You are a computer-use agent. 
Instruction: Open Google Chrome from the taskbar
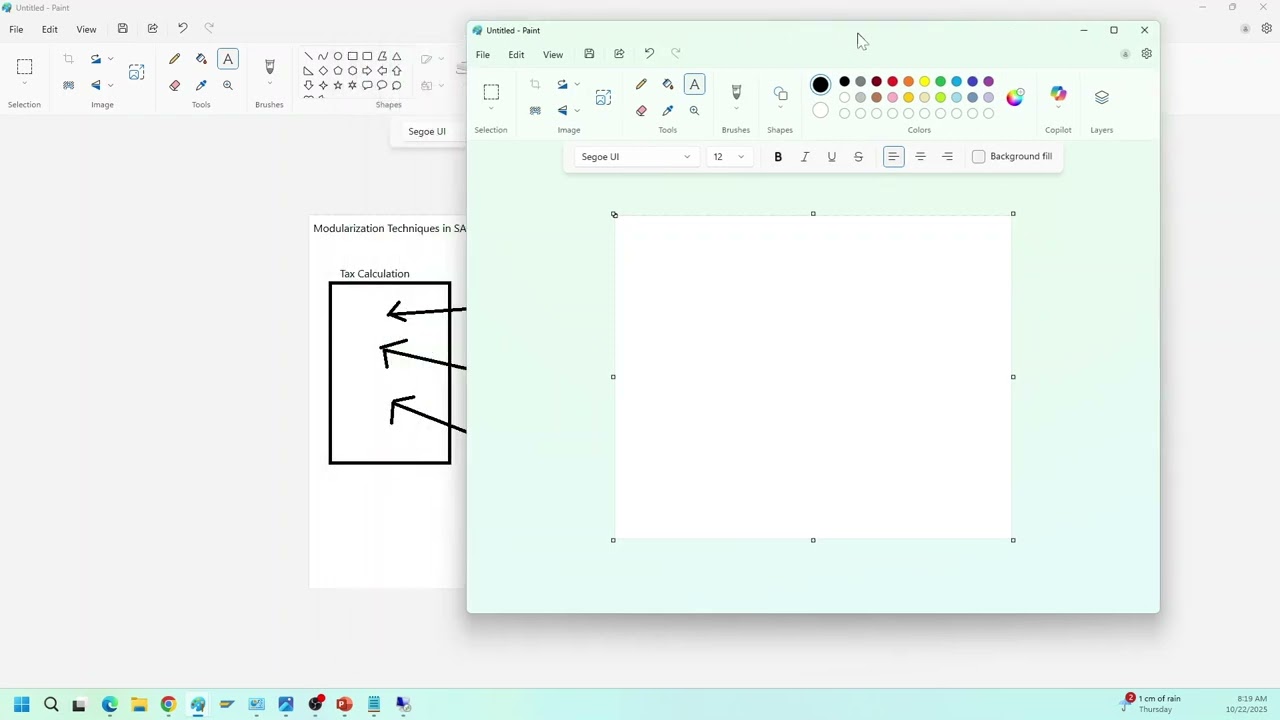point(168,704)
